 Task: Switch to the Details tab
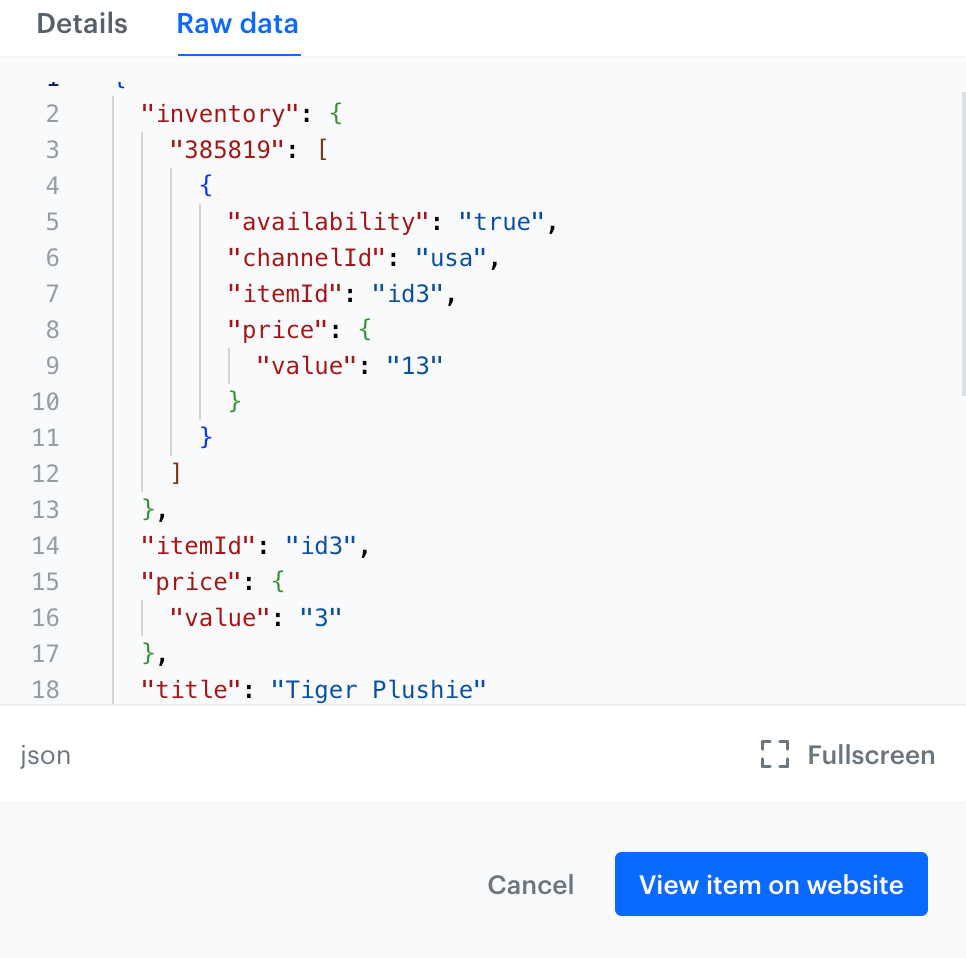coord(81,24)
